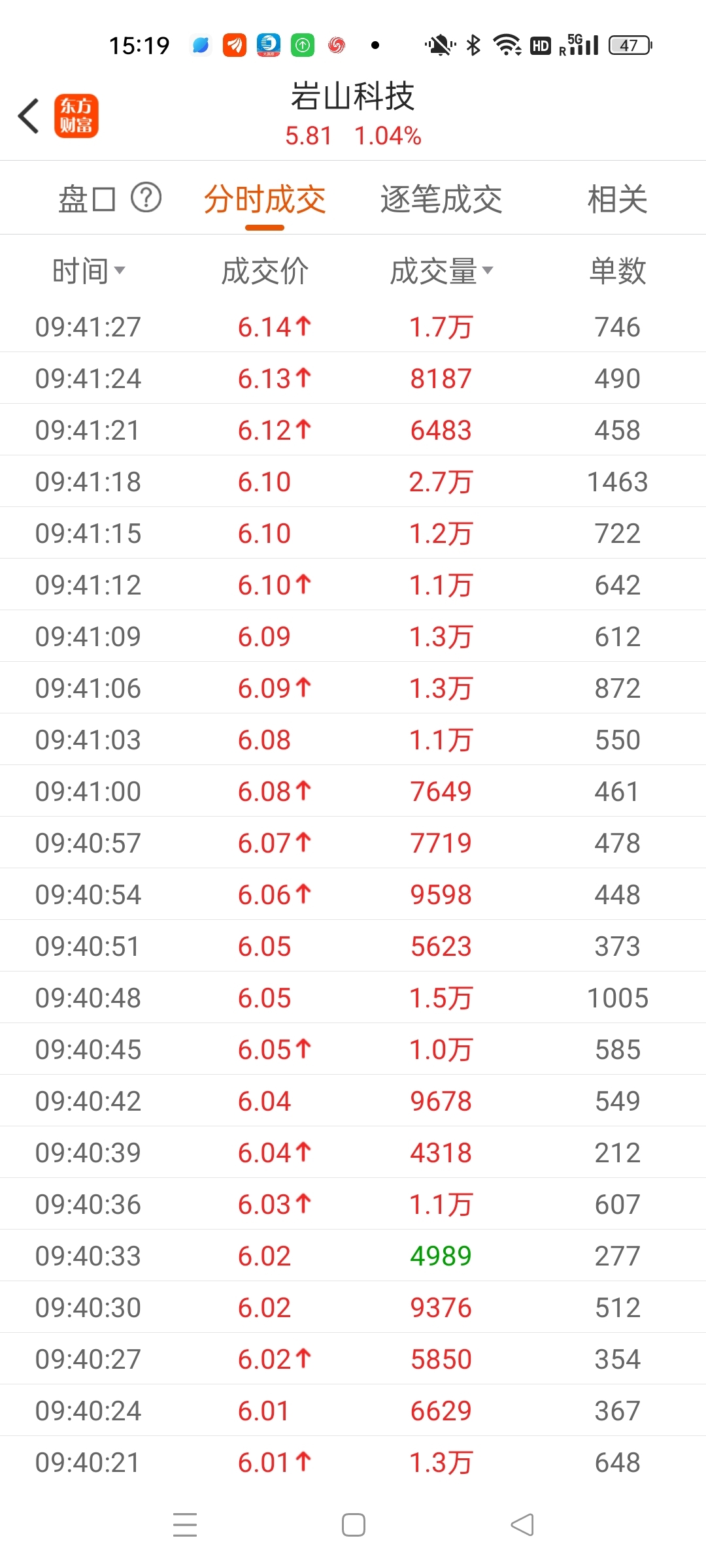
Task: Switch to the 逐笔成交 tab
Action: pos(441,199)
